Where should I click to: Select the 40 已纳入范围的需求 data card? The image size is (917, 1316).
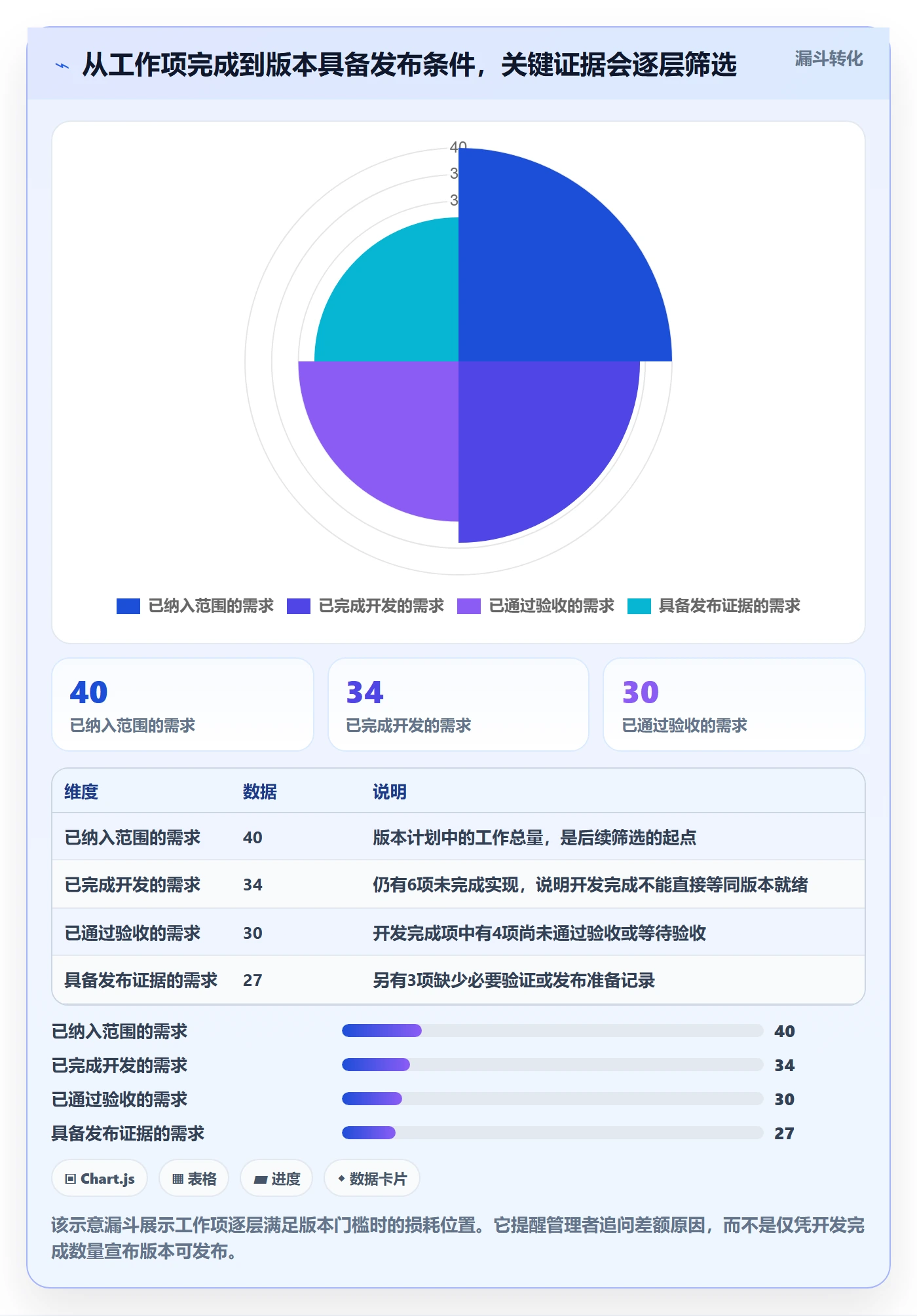(183, 704)
